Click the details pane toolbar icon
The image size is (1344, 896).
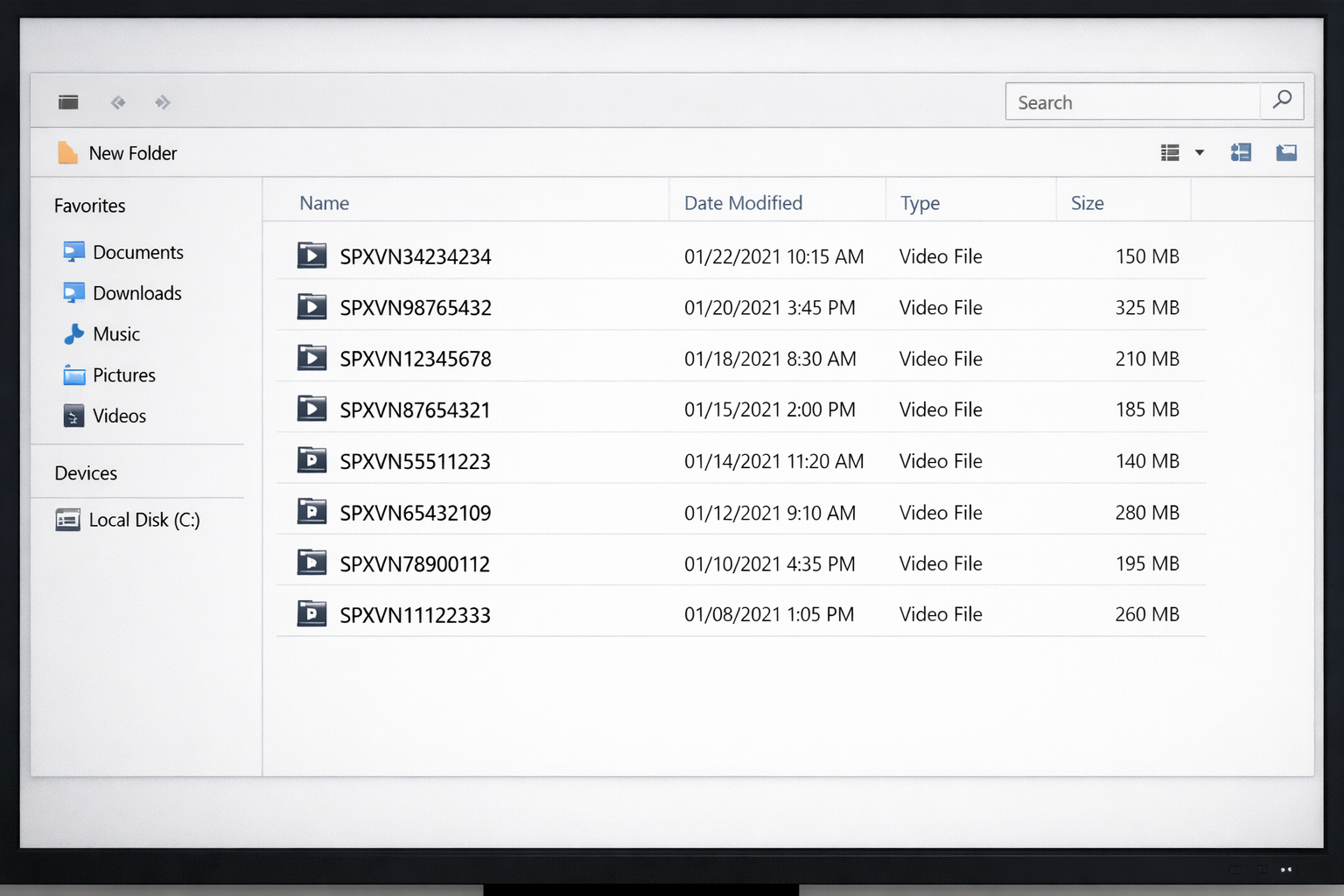coord(1241,153)
